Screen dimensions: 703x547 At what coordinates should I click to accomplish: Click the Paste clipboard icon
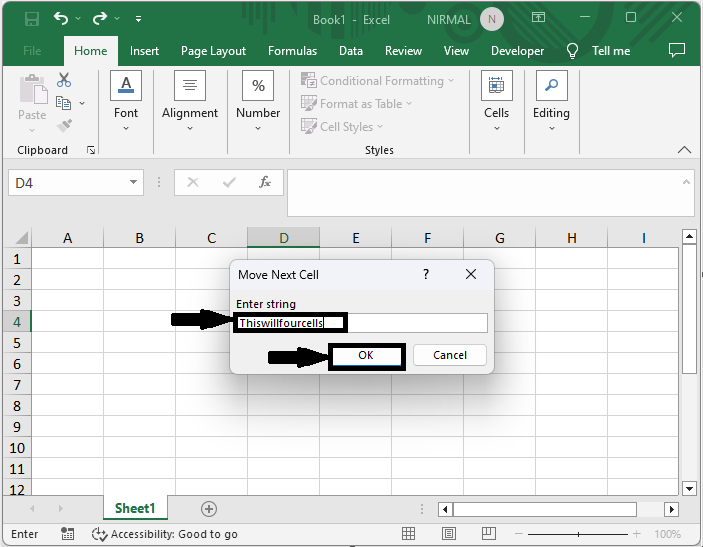(32, 89)
